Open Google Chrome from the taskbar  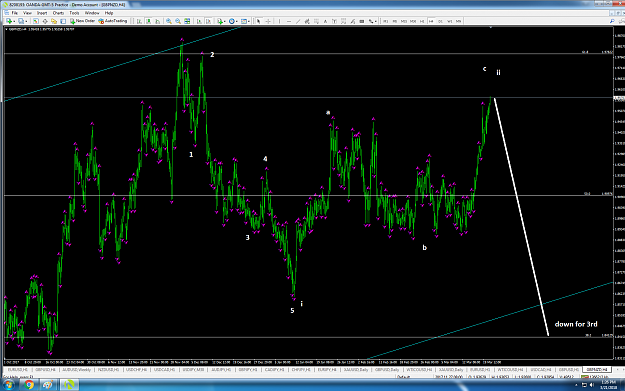pos(29,385)
